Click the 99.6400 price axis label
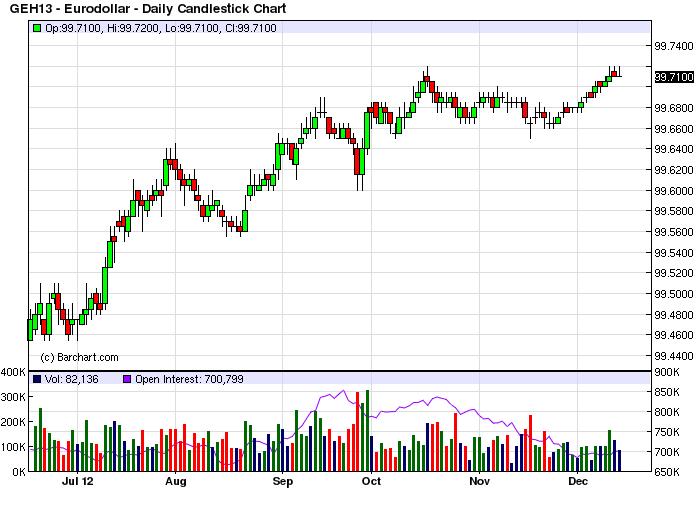 tap(674, 149)
